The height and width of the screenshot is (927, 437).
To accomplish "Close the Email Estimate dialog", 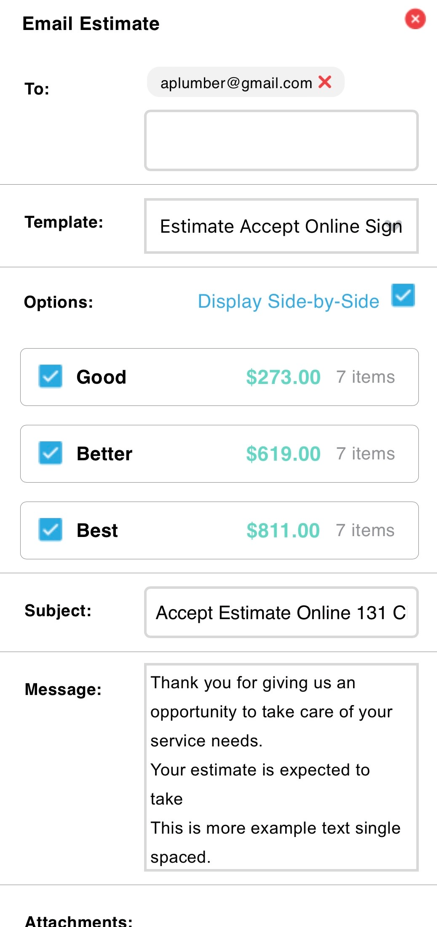I will click(415, 19).
